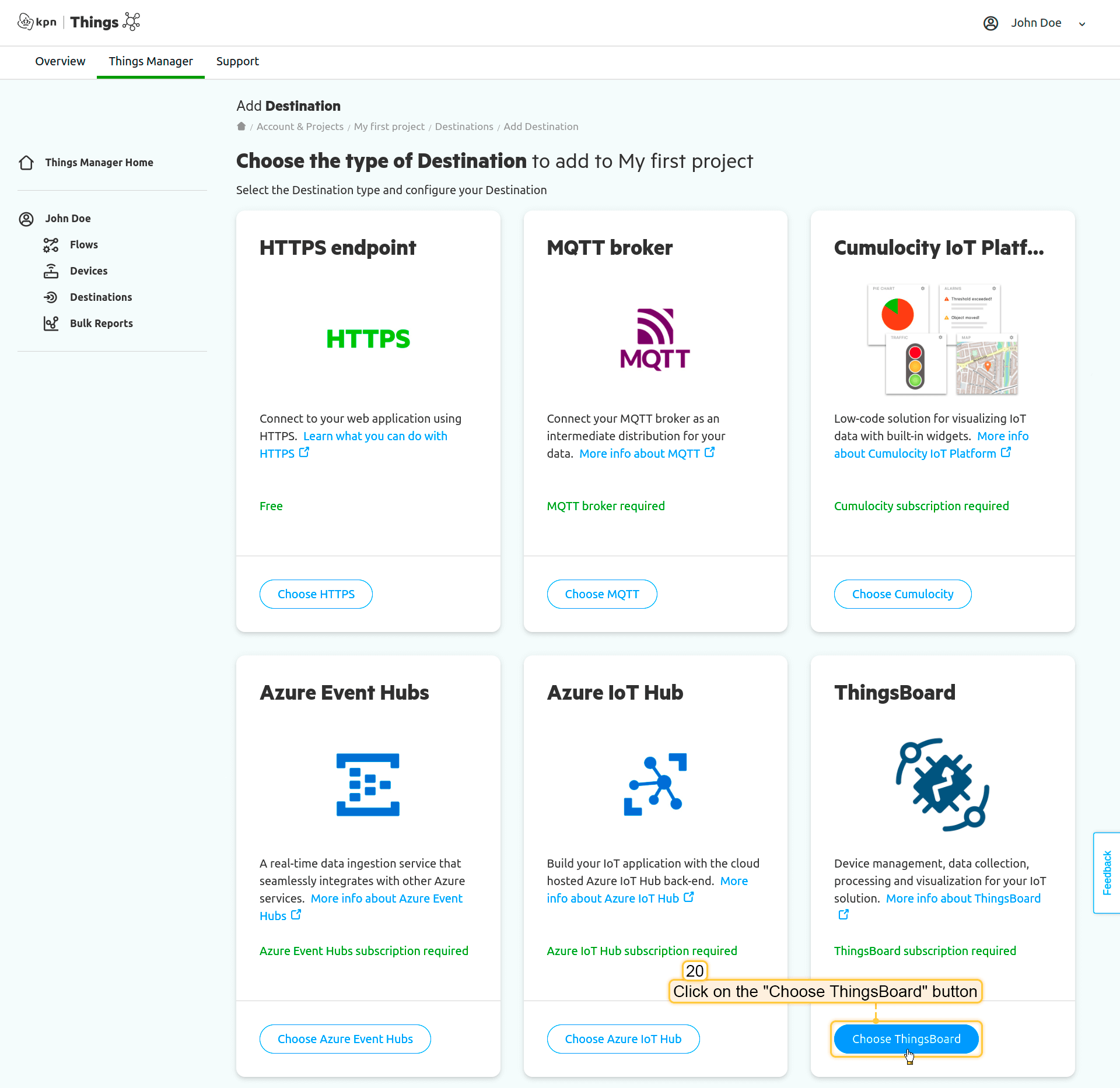Click the Bulk Reports chart icon
The width and height of the screenshot is (1120, 1088).
tap(51, 324)
